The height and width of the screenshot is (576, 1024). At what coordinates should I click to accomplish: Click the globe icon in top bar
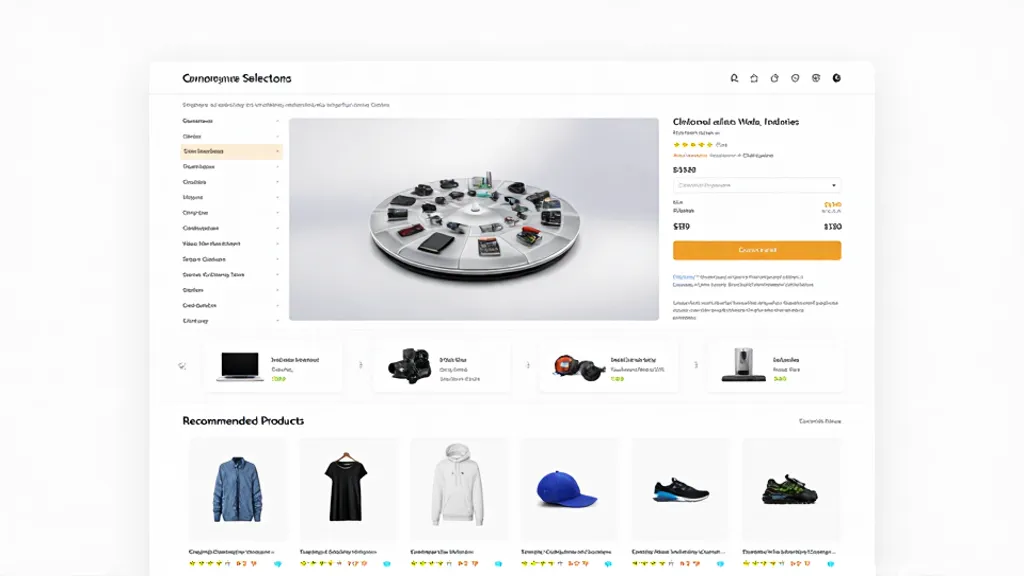click(816, 78)
